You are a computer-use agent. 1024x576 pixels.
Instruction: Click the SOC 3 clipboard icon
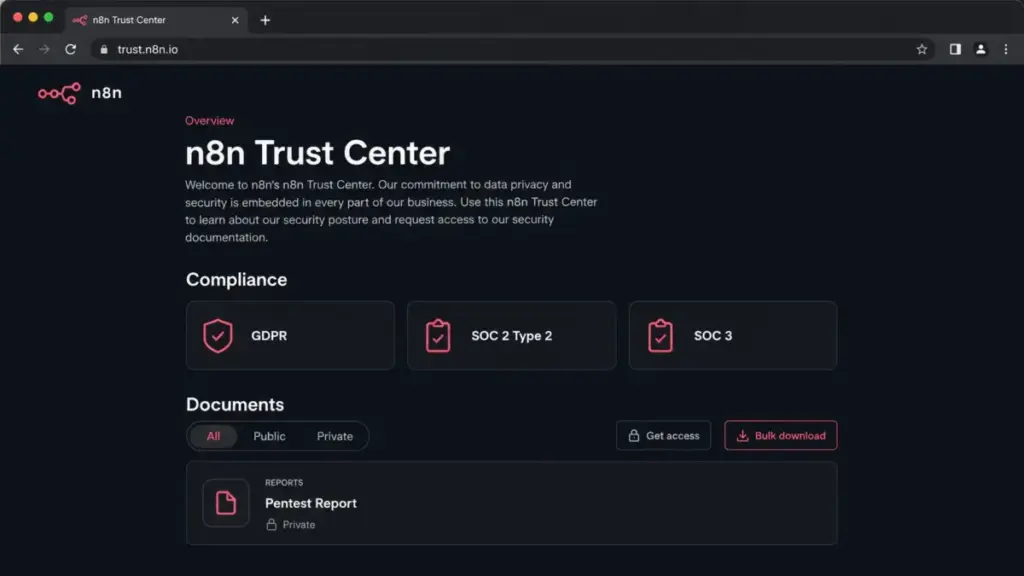[660, 336]
